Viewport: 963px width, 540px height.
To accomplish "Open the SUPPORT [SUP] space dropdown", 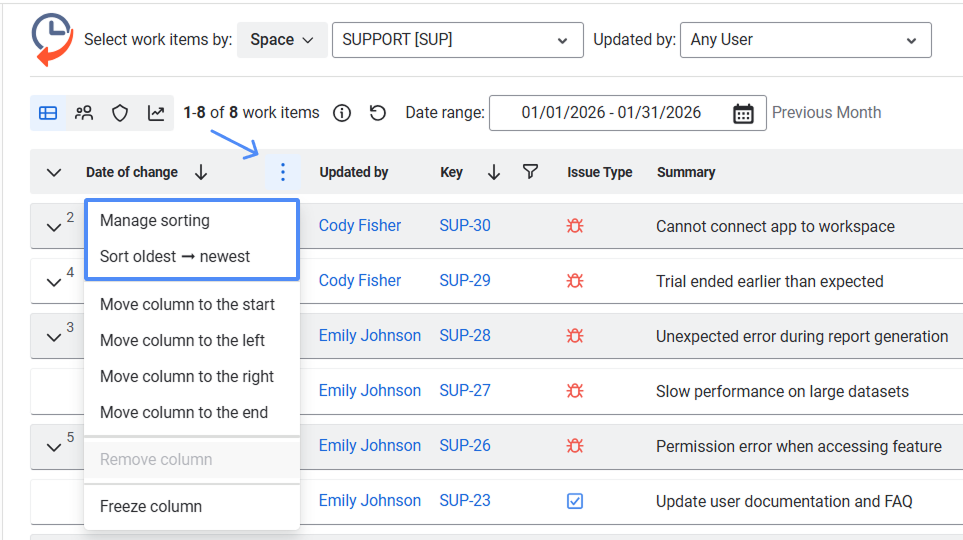I will (457, 40).
